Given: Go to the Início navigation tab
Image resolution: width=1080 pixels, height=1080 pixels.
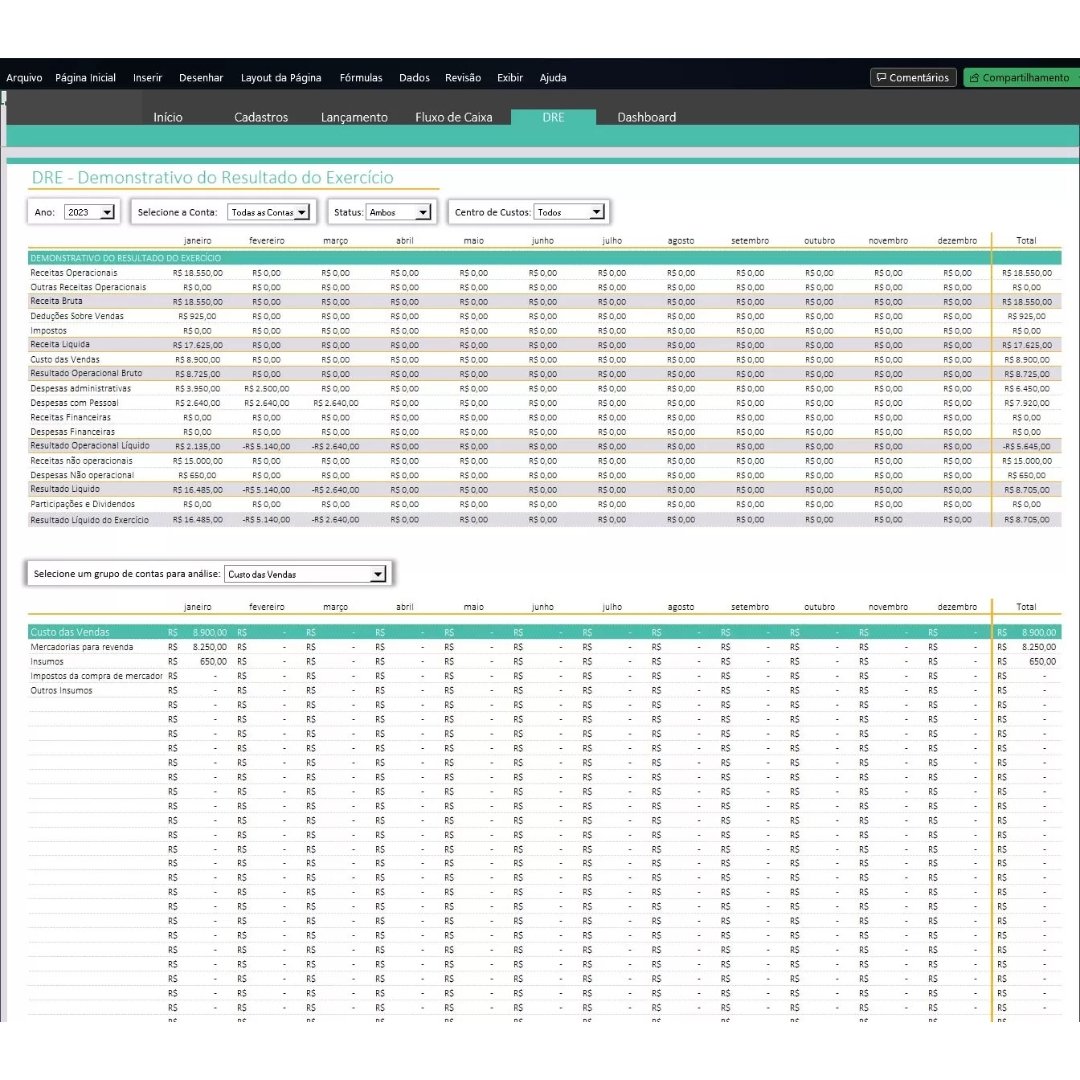Looking at the screenshot, I should click(x=168, y=117).
